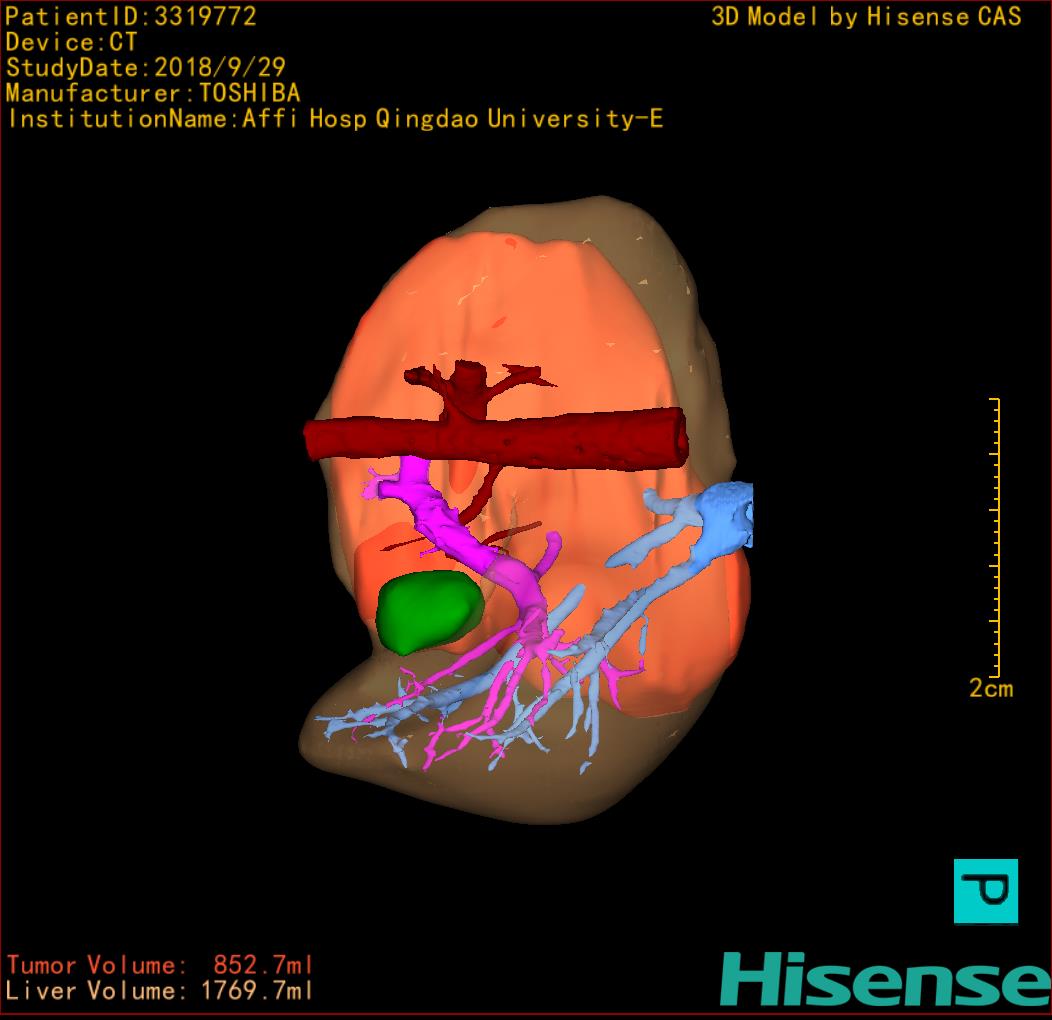Screen dimensions: 1052x1020
Task: Click the StudyDate 2018/9/29 text
Action: pyautogui.click(x=146, y=68)
